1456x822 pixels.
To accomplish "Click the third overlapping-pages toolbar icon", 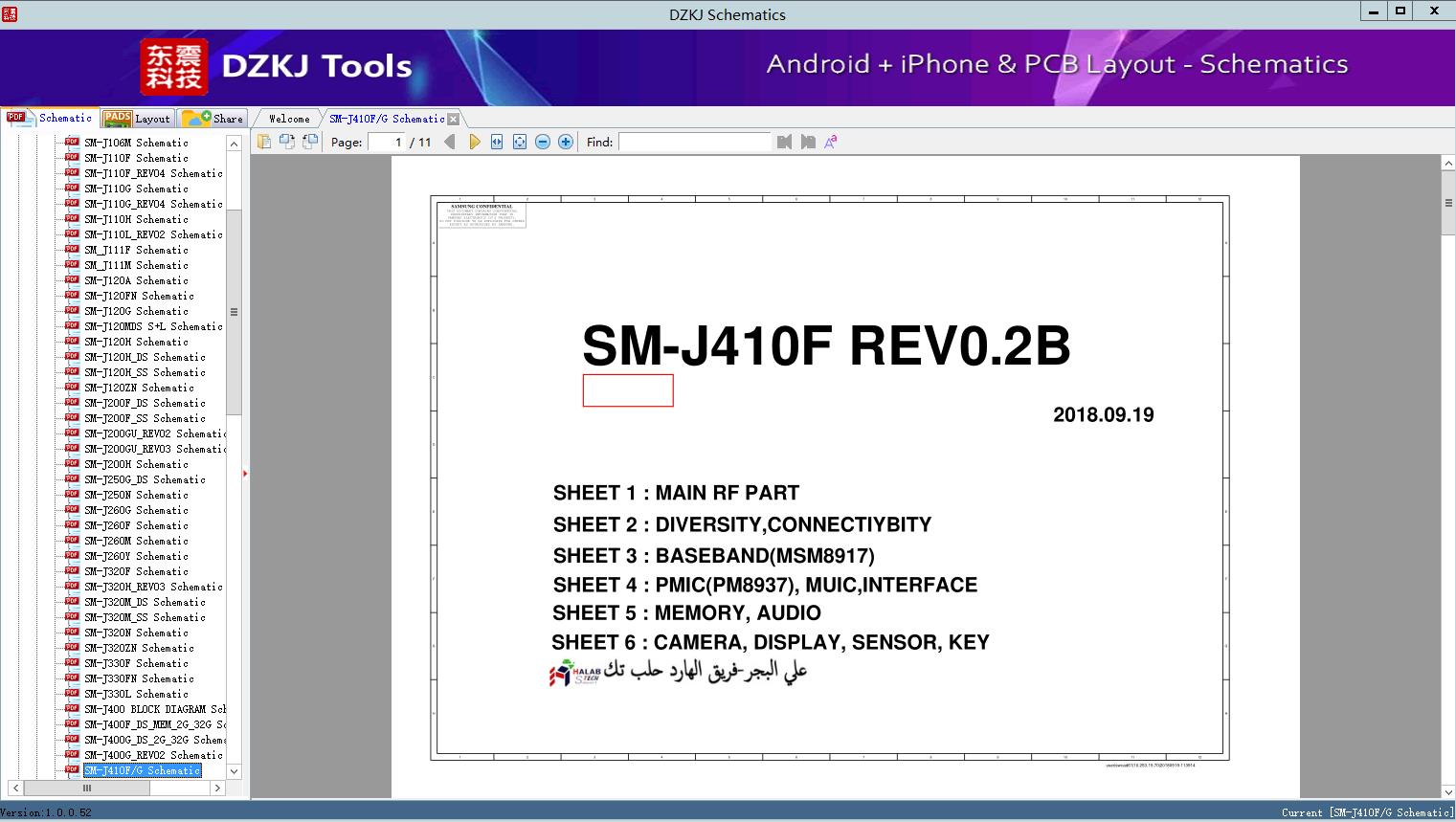I will pos(309,142).
